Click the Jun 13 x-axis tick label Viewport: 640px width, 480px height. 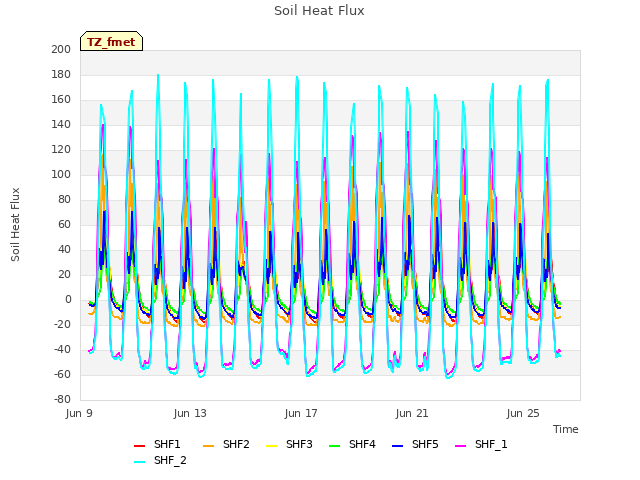click(x=190, y=413)
